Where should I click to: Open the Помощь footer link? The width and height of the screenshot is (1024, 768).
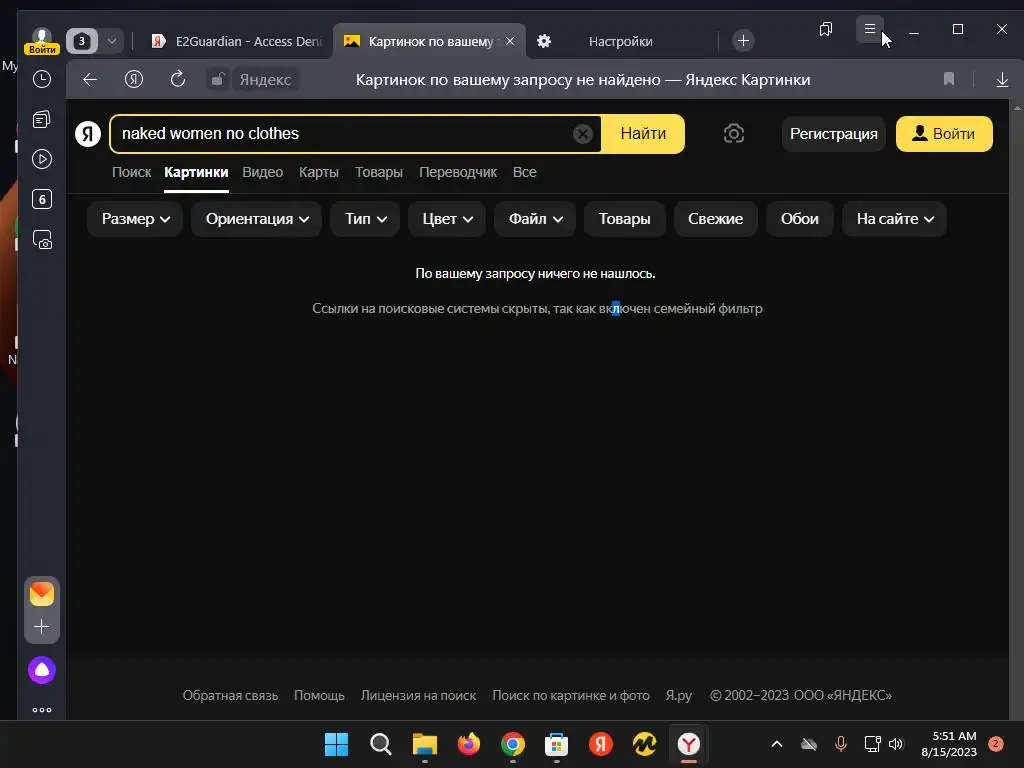pos(319,696)
